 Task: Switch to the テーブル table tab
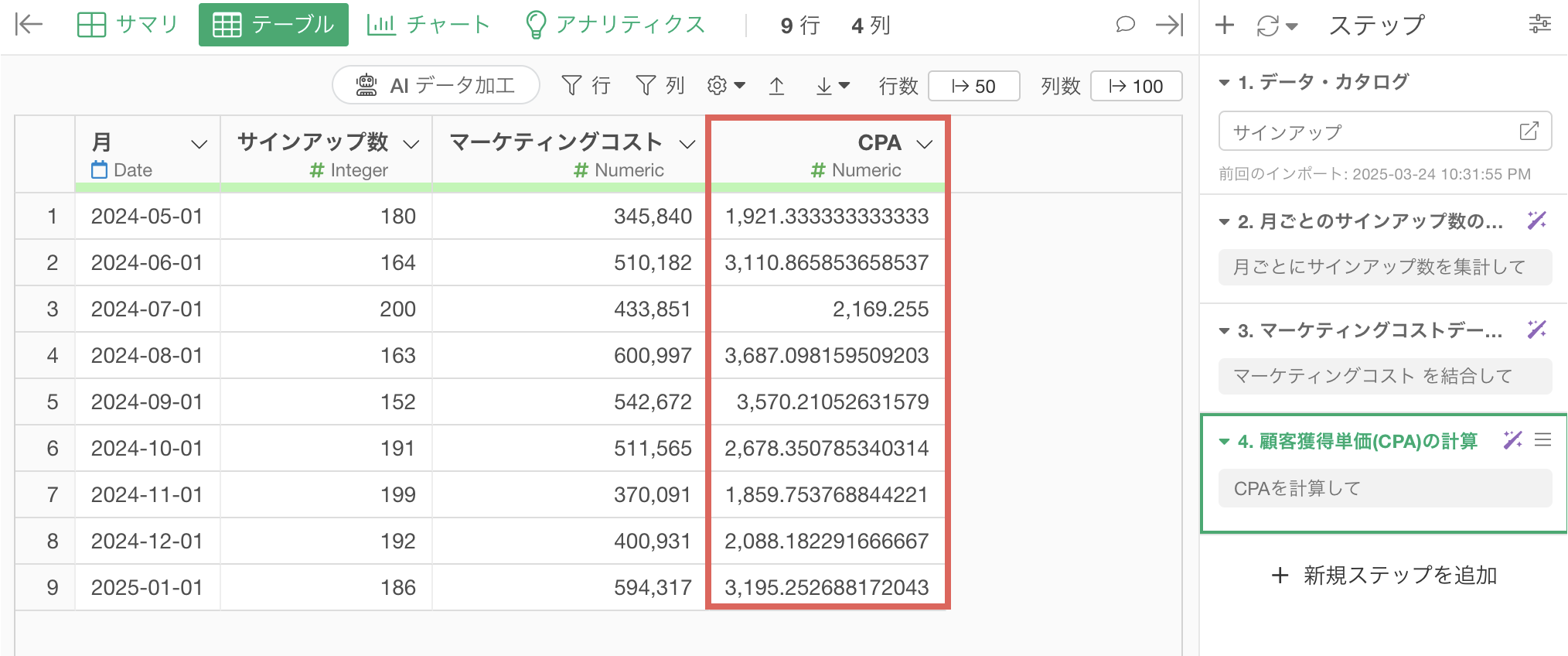coord(273,25)
